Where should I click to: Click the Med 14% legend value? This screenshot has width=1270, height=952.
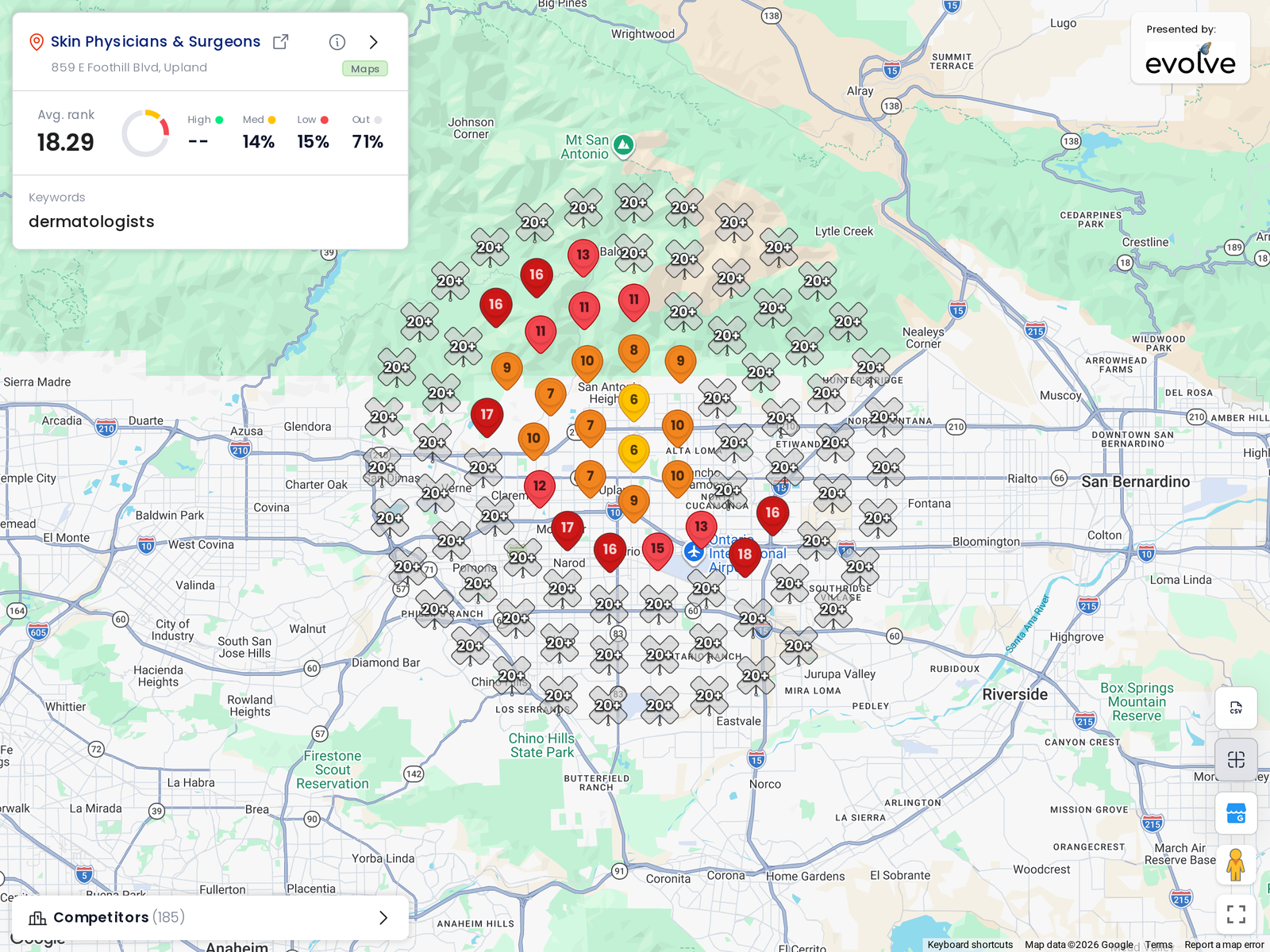[259, 142]
